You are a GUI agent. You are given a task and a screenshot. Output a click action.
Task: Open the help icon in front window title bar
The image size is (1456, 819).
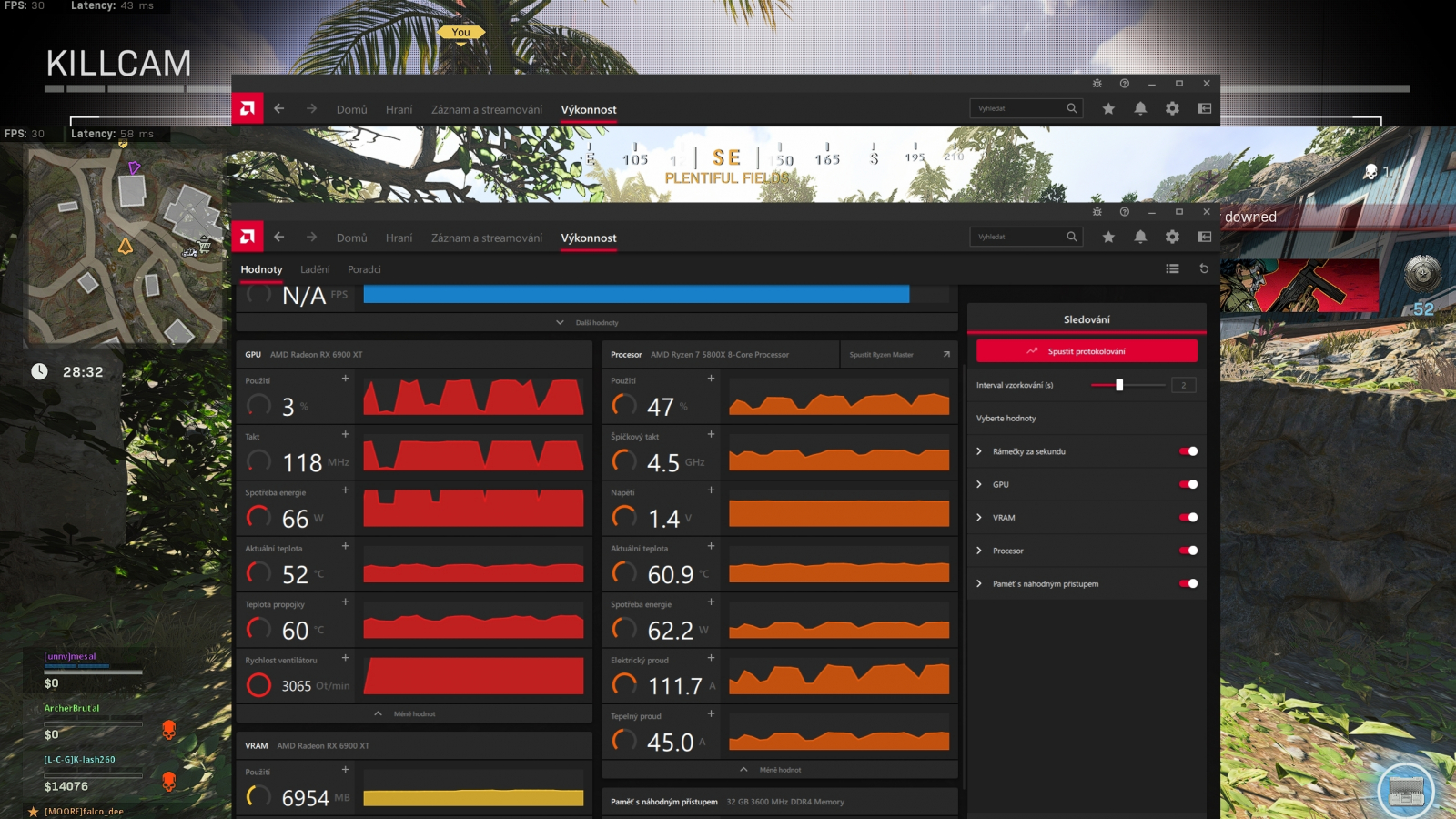pyautogui.click(x=1125, y=212)
